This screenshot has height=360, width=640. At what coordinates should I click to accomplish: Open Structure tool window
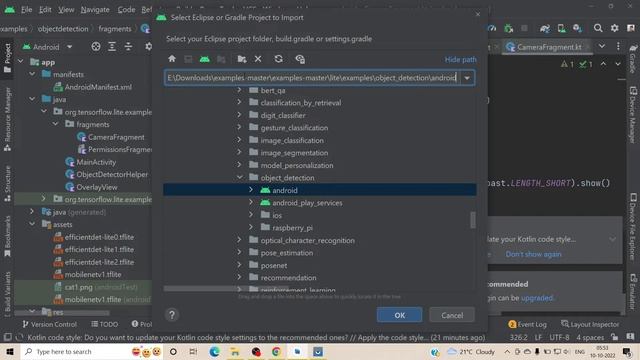tap(7, 183)
